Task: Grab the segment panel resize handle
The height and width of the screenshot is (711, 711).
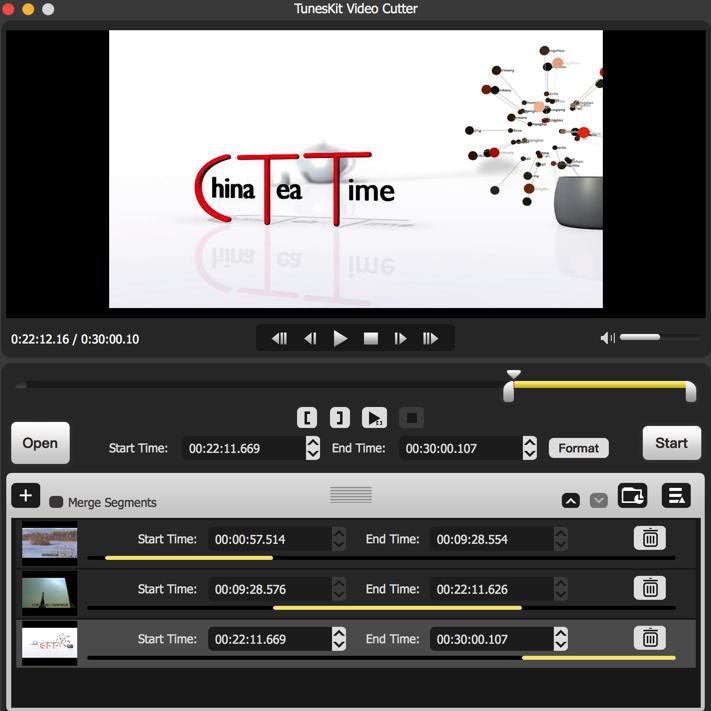Action: [351, 495]
